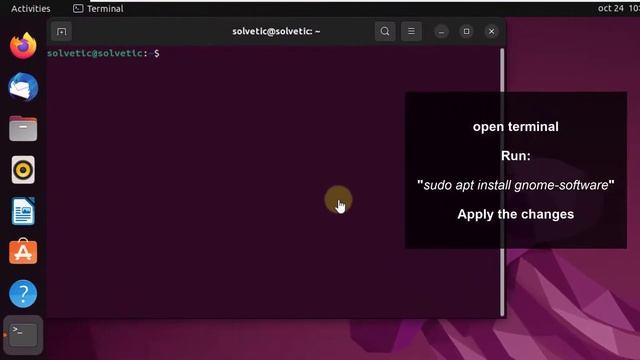The width and height of the screenshot is (640, 360).
Task: Minimize the Terminal window
Action: coord(441,31)
